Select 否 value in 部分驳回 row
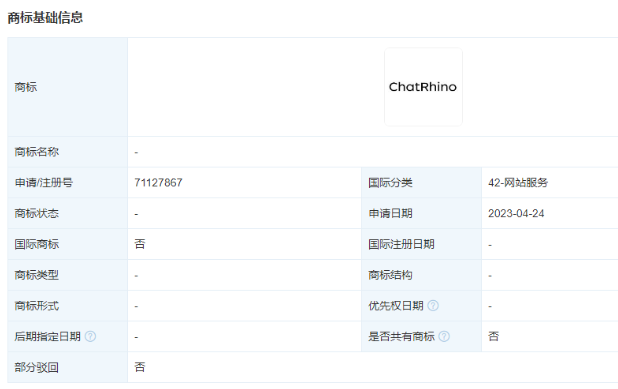Viewport: 618px width, 389px height. [x=140, y=367]
